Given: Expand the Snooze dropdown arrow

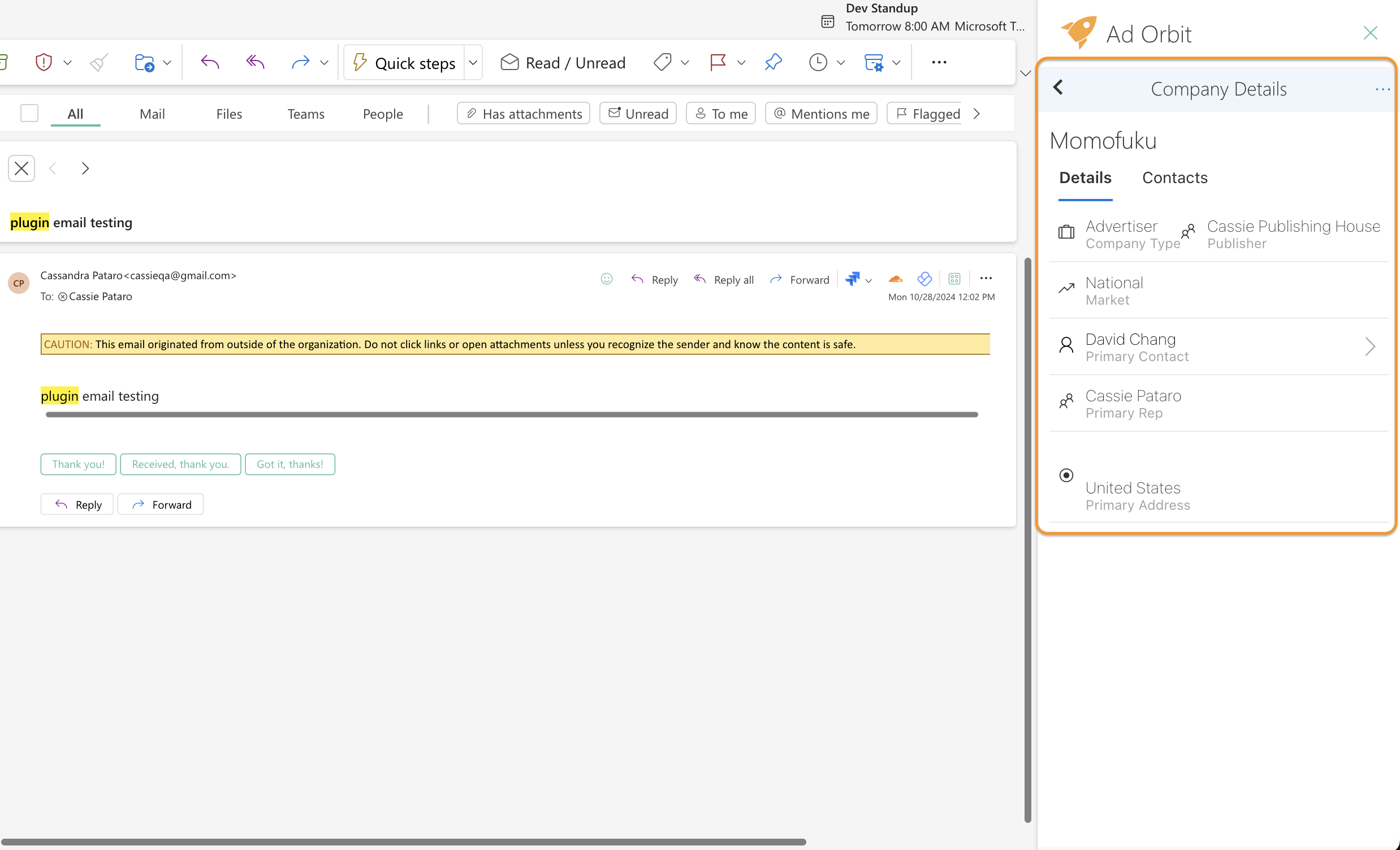Looking at the screenshot, I should [840, 63].
